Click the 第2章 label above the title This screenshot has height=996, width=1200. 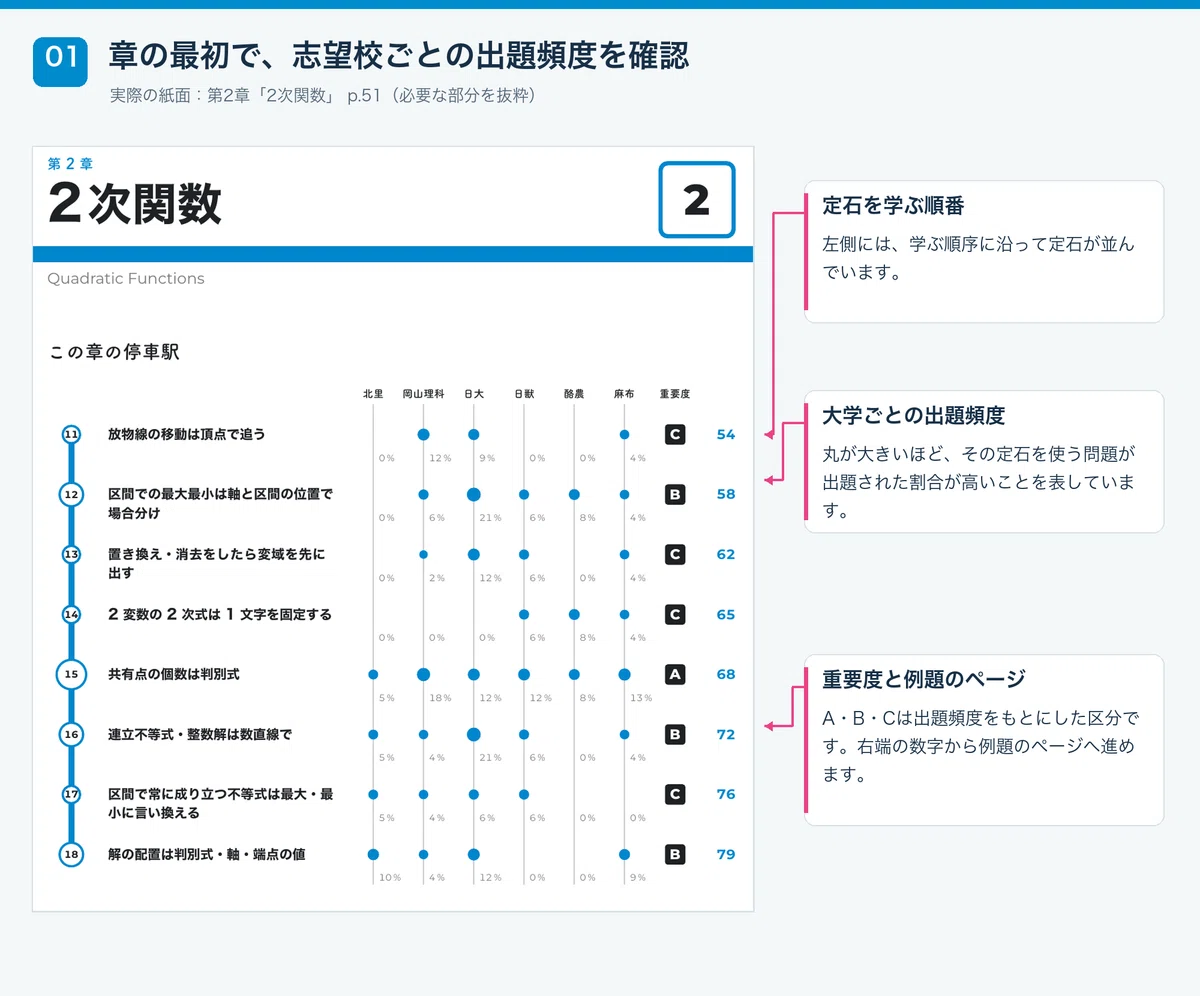tap(70, 164)
